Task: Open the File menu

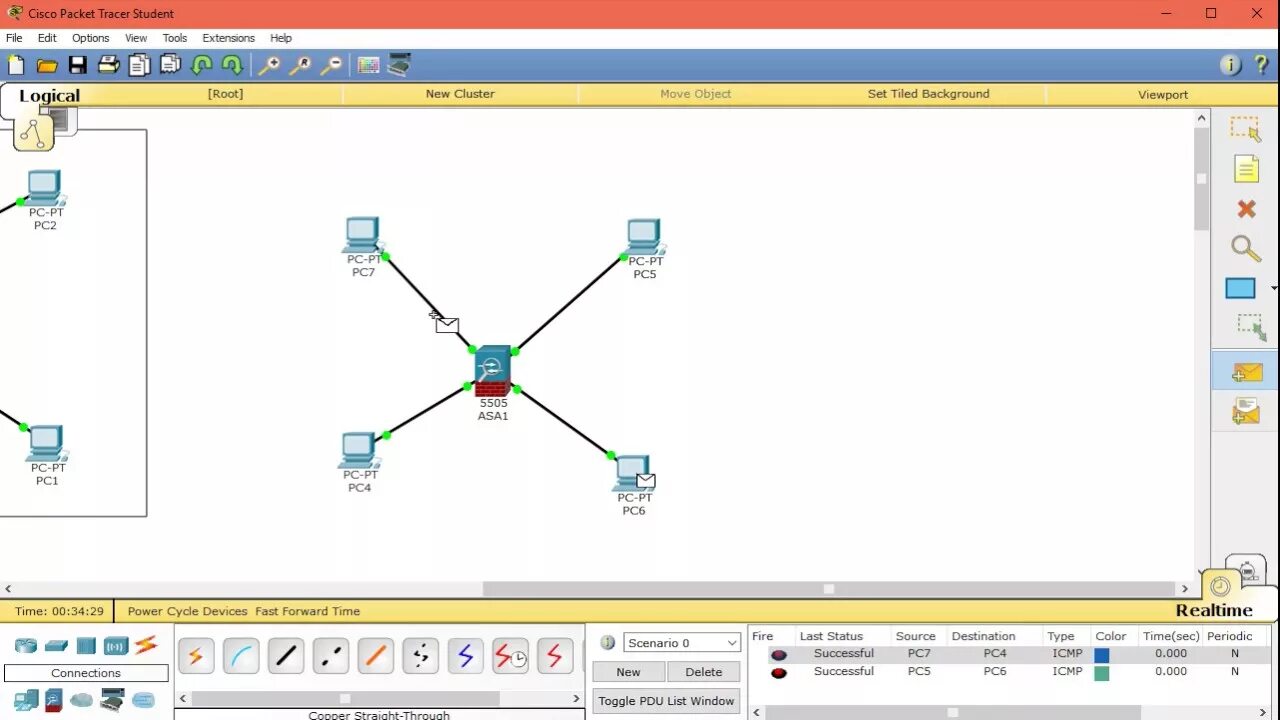Action: click(x=14, y=38)
